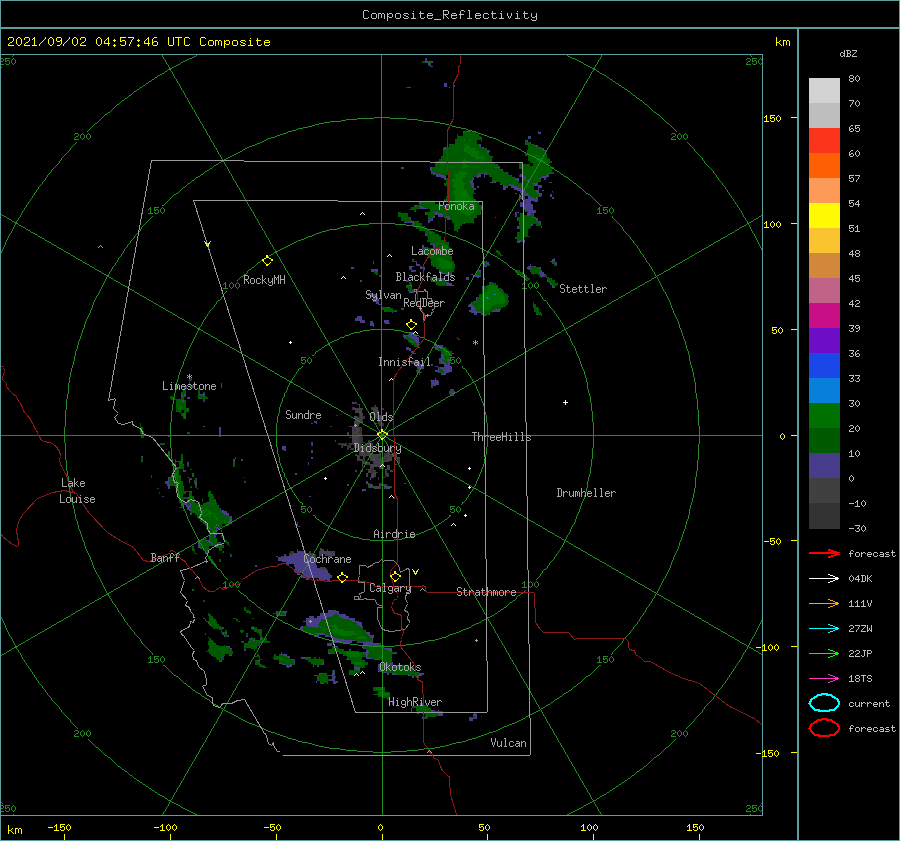Click the red 'forecast' ellipse icon
The image size is (900, 841).
pyautogui.click(x=824, y=728)
